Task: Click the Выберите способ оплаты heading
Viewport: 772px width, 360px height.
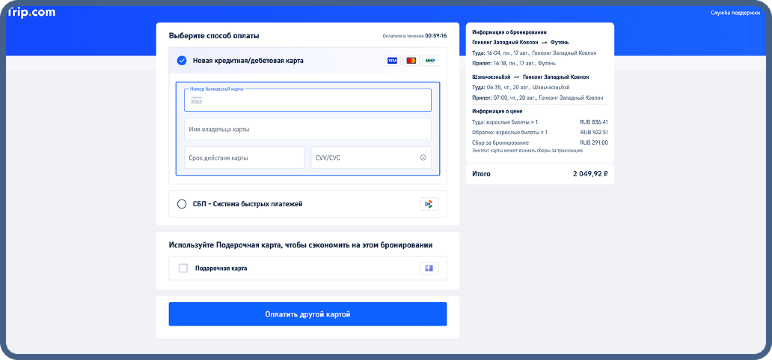Action: (214, 36)
